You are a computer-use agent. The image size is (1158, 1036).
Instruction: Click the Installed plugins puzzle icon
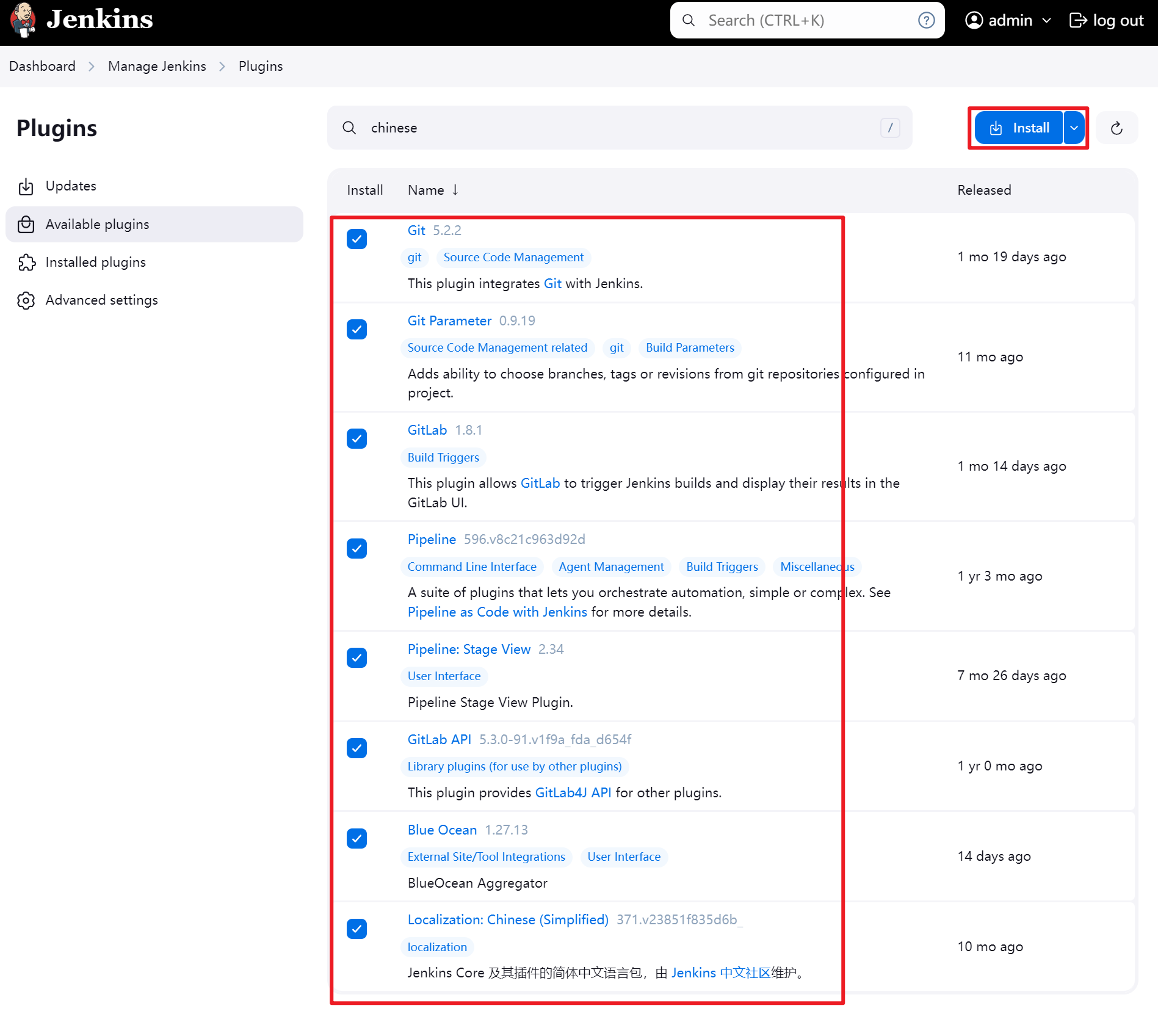[26, 263]
